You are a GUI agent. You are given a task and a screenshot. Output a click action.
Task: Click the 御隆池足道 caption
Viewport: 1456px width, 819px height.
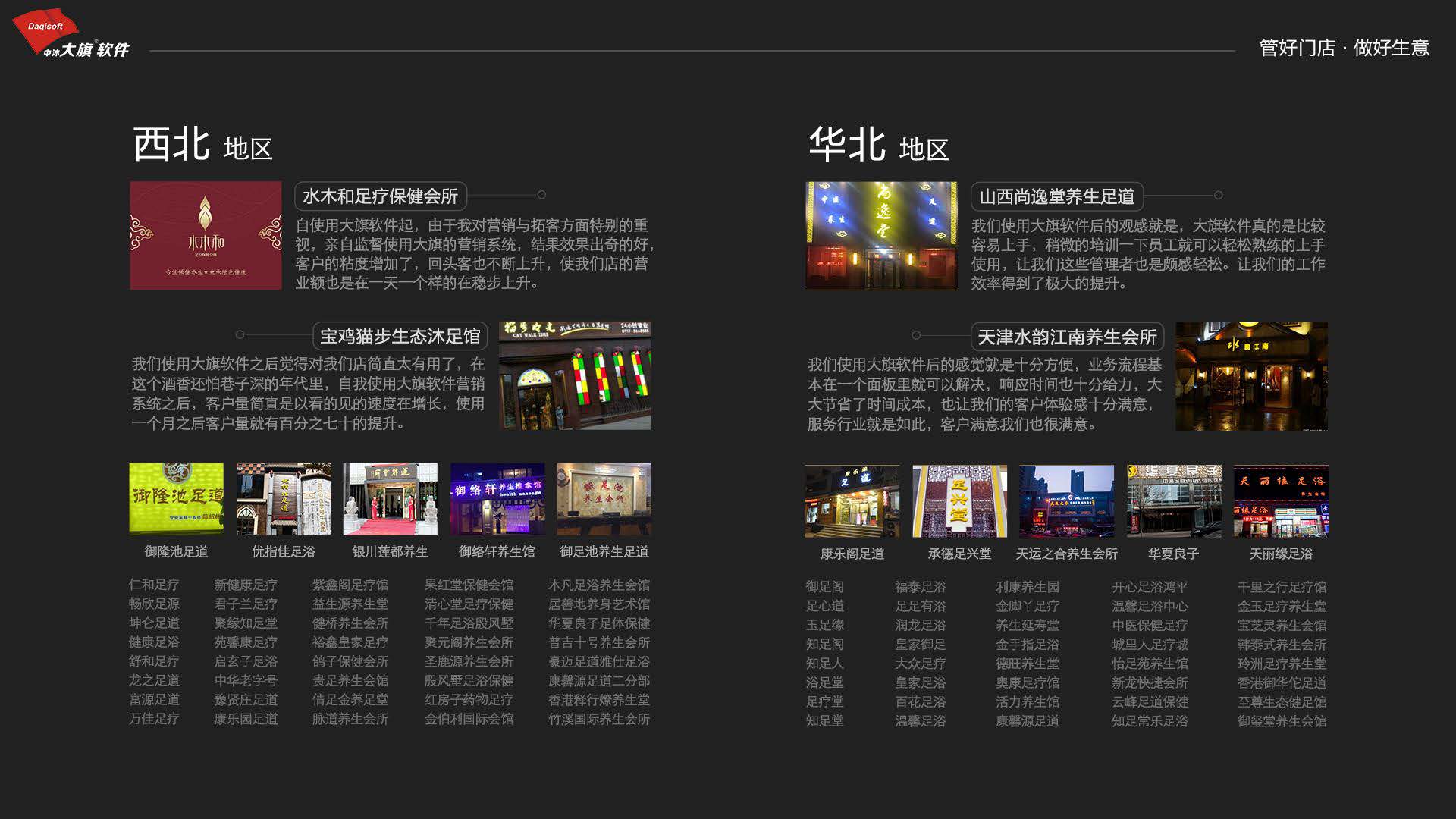pos(177,551)
